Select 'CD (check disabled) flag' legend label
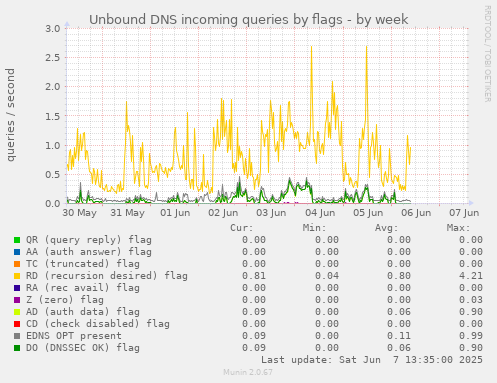The width and height of the screenshot is (497, 383). pyautogui.click(x=98, y=324)
